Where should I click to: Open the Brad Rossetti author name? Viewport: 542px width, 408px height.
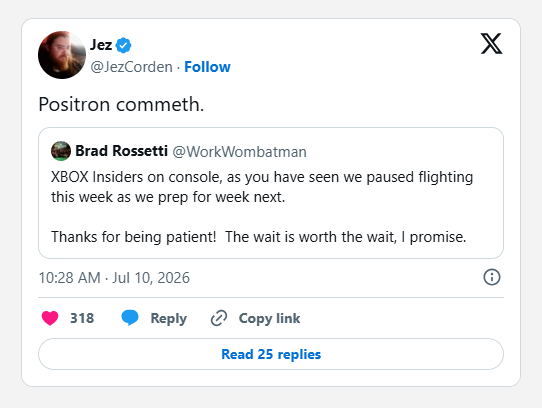pos(122,151)
